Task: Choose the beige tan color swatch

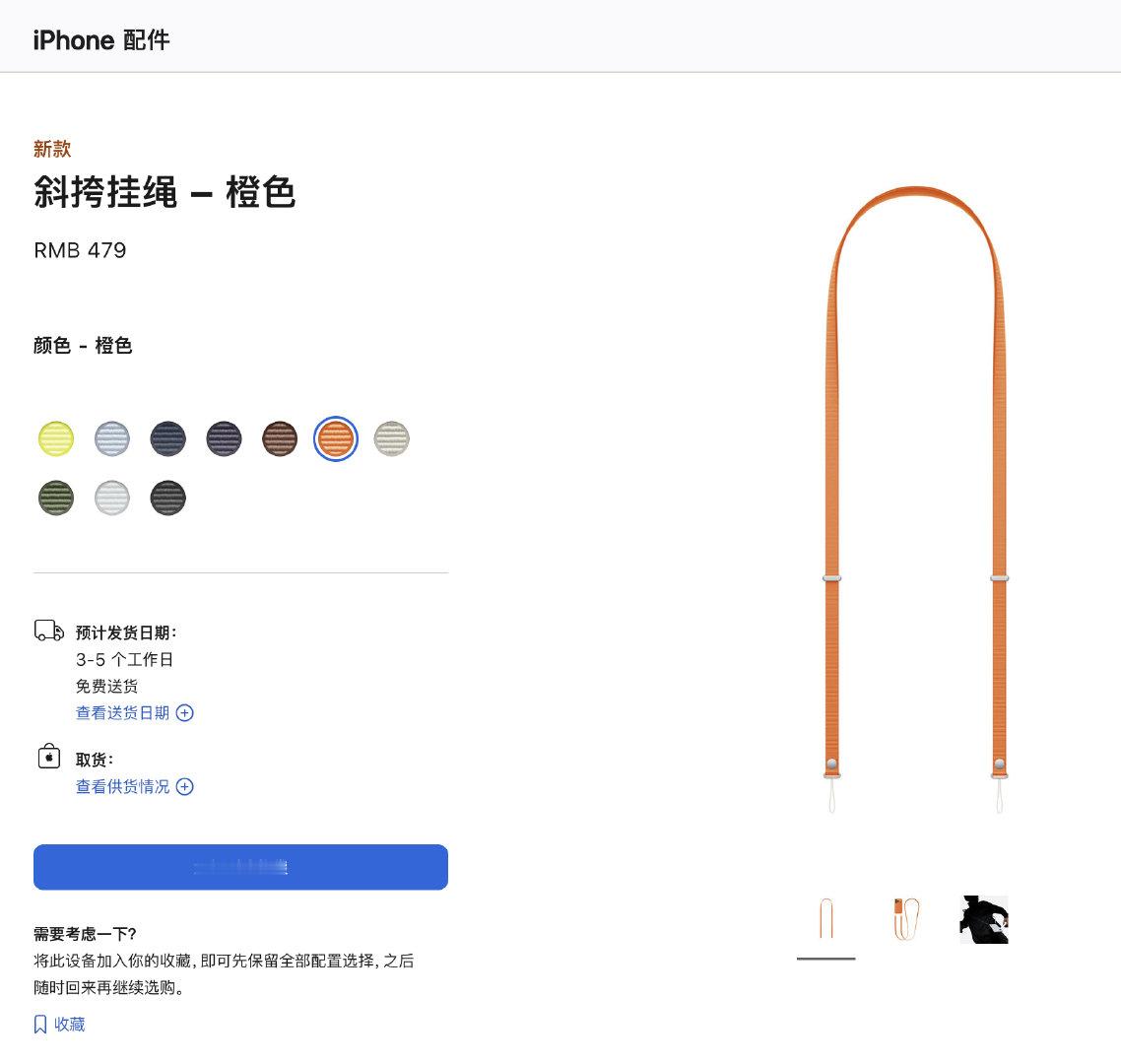Action: (392, 438)
